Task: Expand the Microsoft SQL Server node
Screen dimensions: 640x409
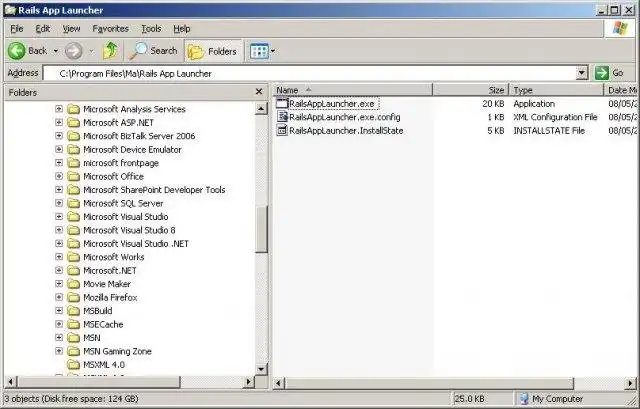Action: 59,203
